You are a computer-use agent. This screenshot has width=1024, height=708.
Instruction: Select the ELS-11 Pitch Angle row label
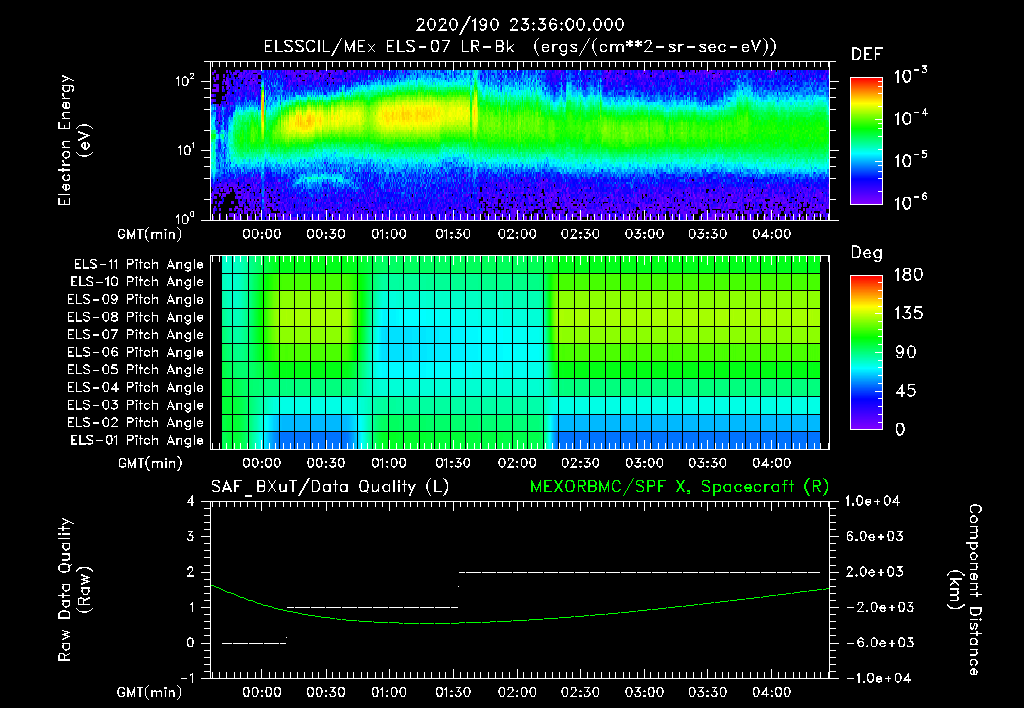click(x=138, y=265)
